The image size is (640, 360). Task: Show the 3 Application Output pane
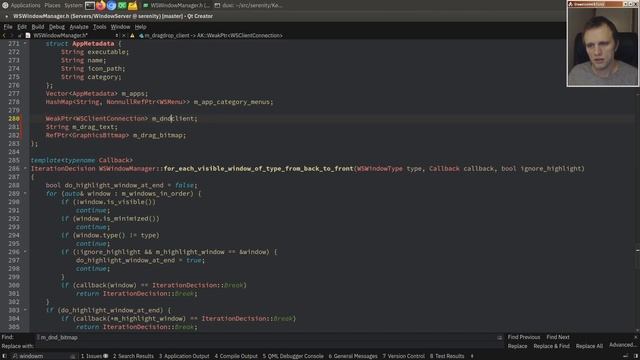click(184, 356)
